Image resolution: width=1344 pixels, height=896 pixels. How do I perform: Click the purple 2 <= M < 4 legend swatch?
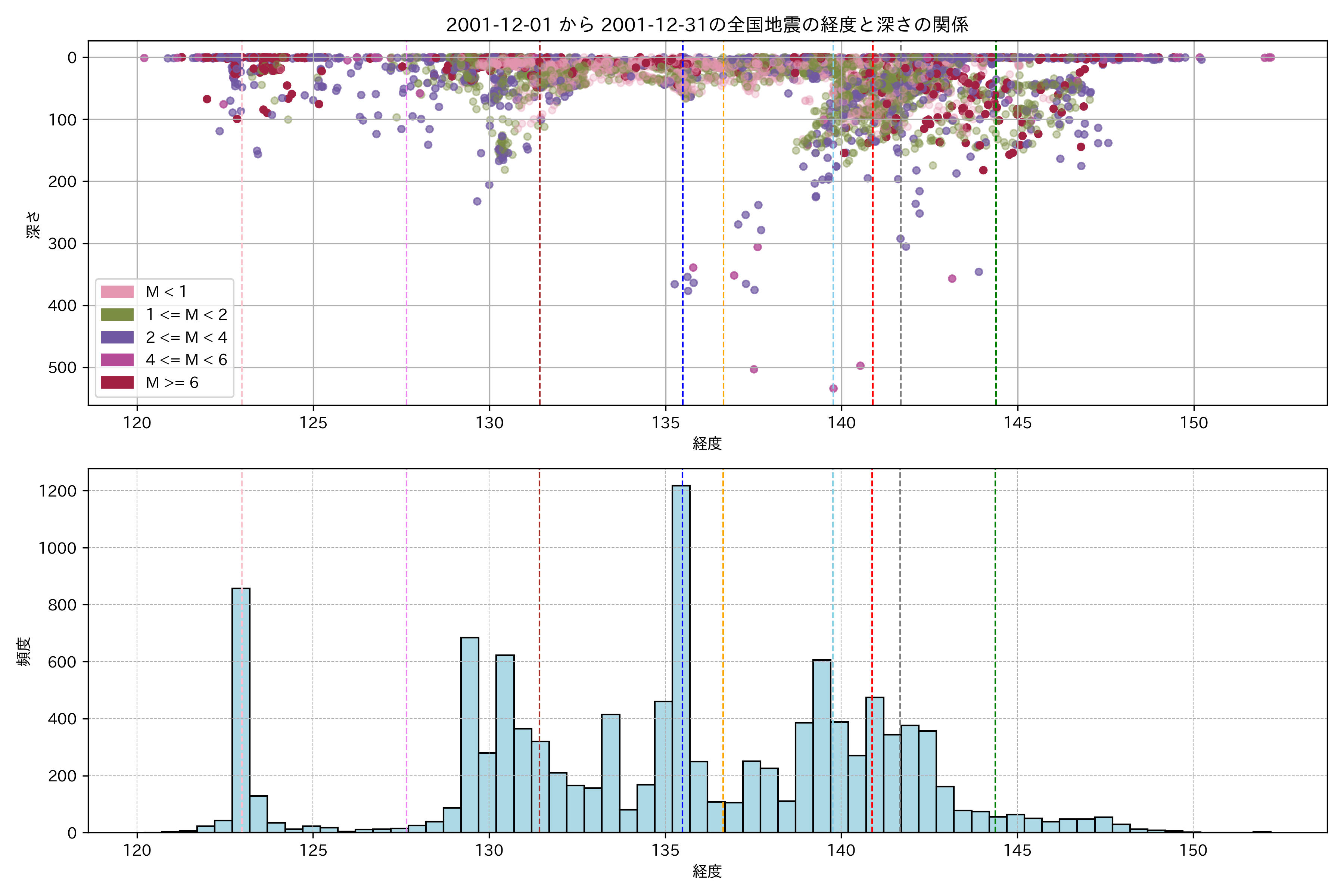pyautogui.click(x=117, y=338)
